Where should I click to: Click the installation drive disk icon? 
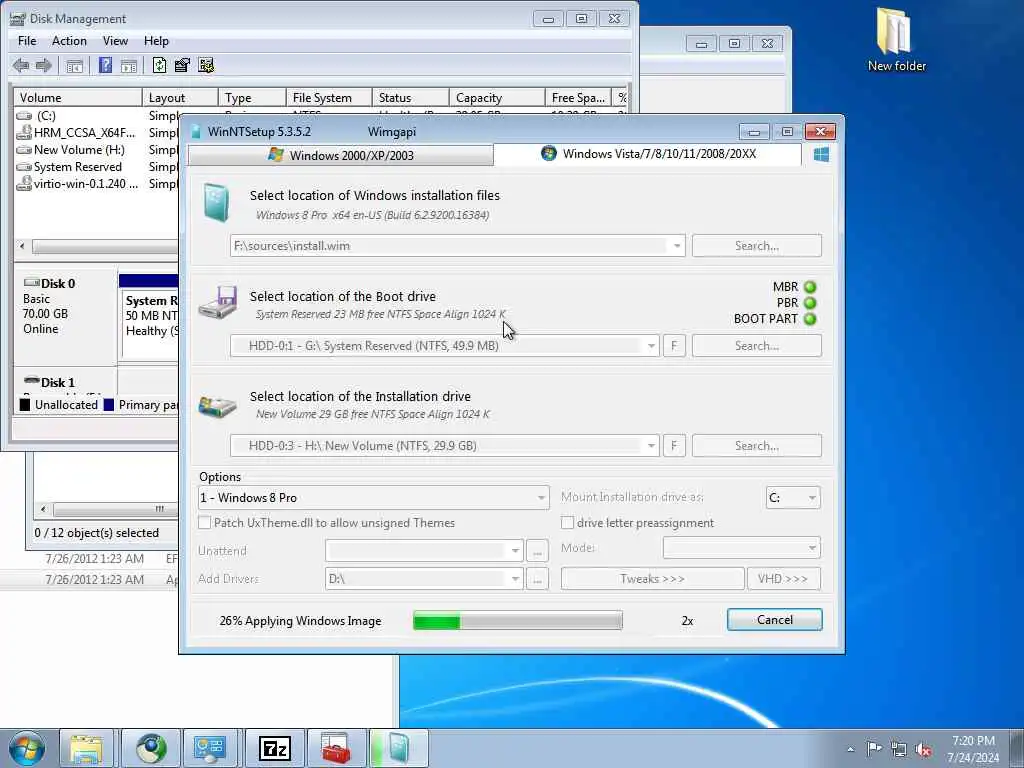(217, 406)
